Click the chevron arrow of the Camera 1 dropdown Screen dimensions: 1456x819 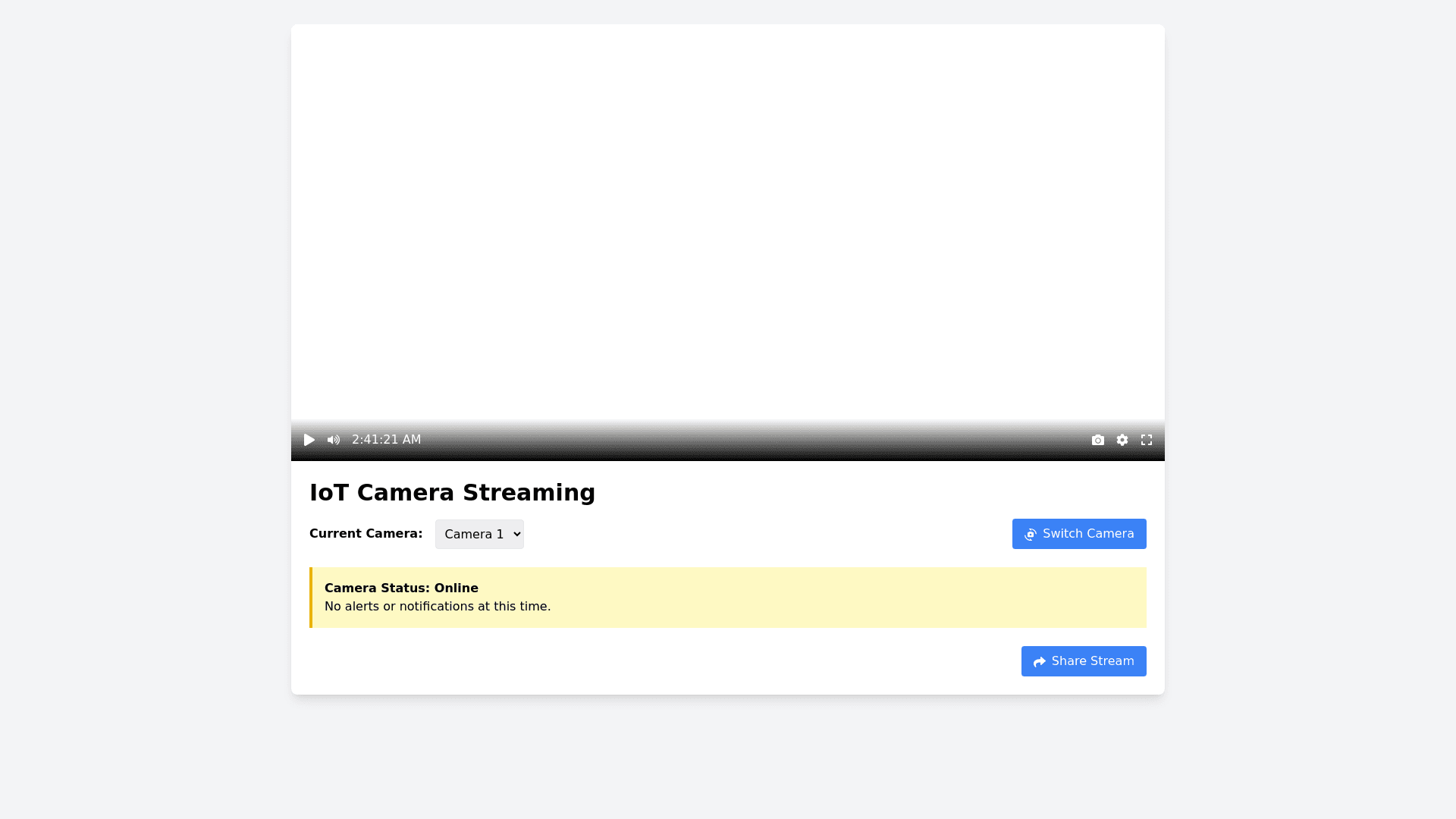(517, 534)
